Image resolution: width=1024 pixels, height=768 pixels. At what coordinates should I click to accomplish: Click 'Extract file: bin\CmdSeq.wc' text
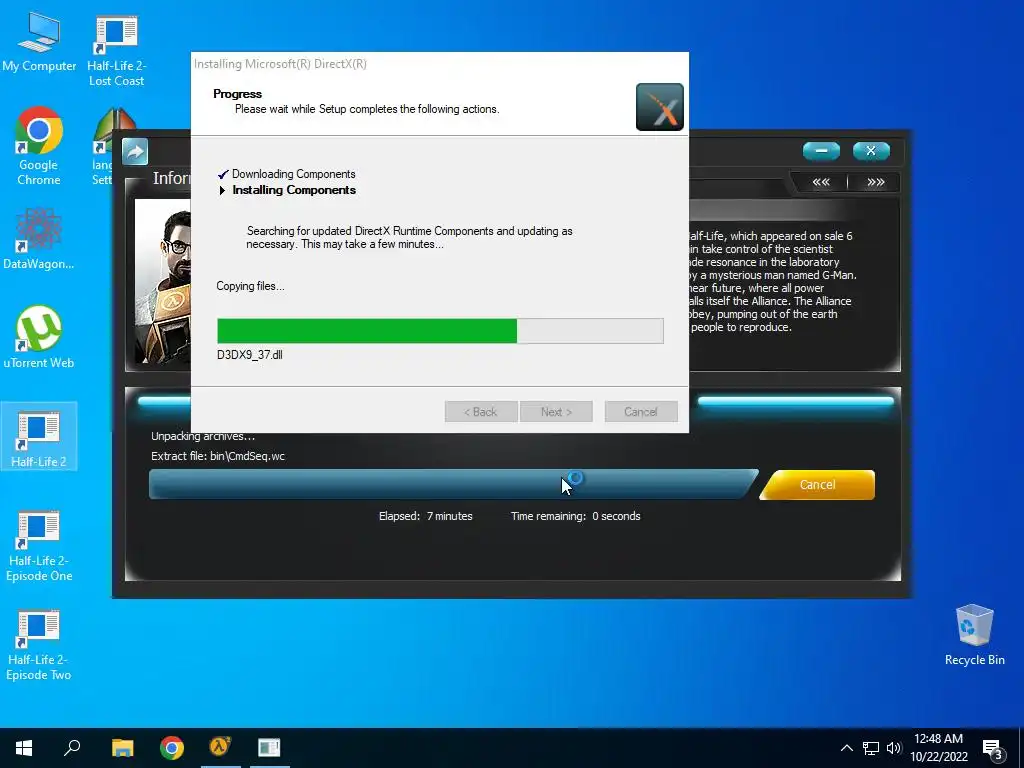tap(217, 456)
